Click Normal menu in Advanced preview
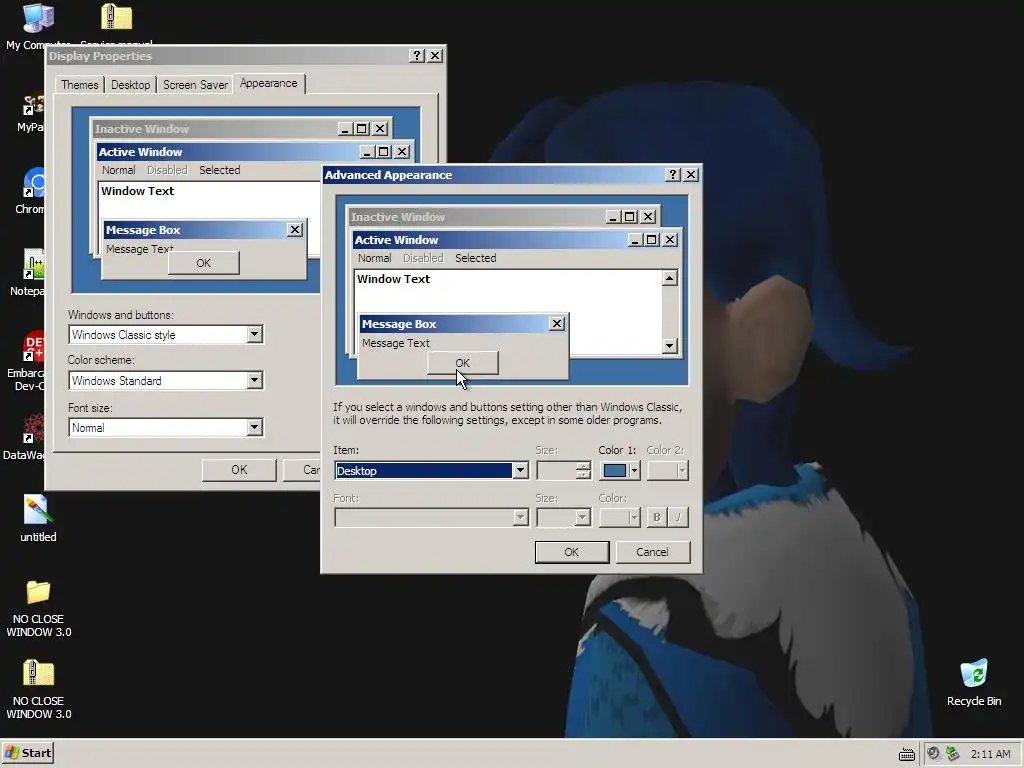Screen dimensions: 1024x768 tap(374, 258)
